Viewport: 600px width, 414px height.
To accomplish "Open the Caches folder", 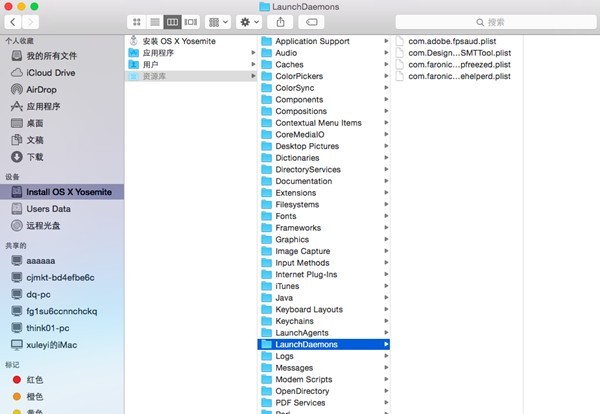I will click(x=324, y=65).
